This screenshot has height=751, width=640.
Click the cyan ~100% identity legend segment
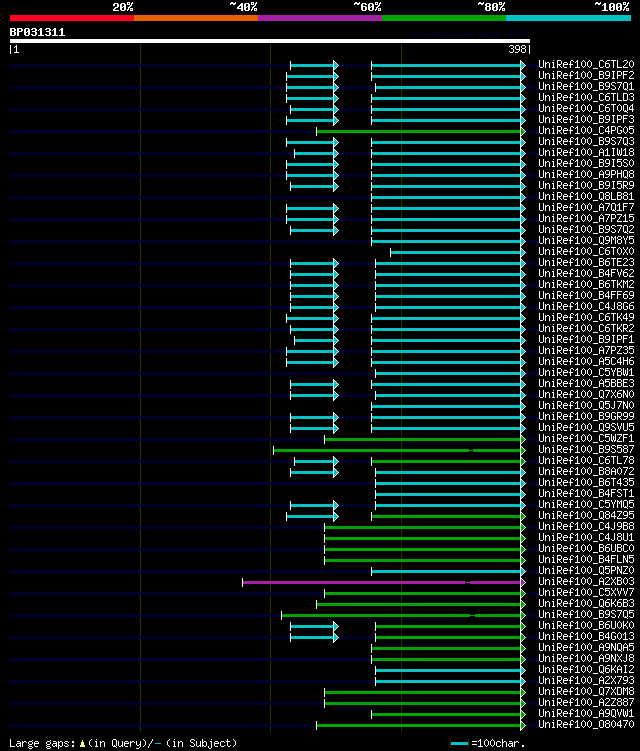coord(568,18)
